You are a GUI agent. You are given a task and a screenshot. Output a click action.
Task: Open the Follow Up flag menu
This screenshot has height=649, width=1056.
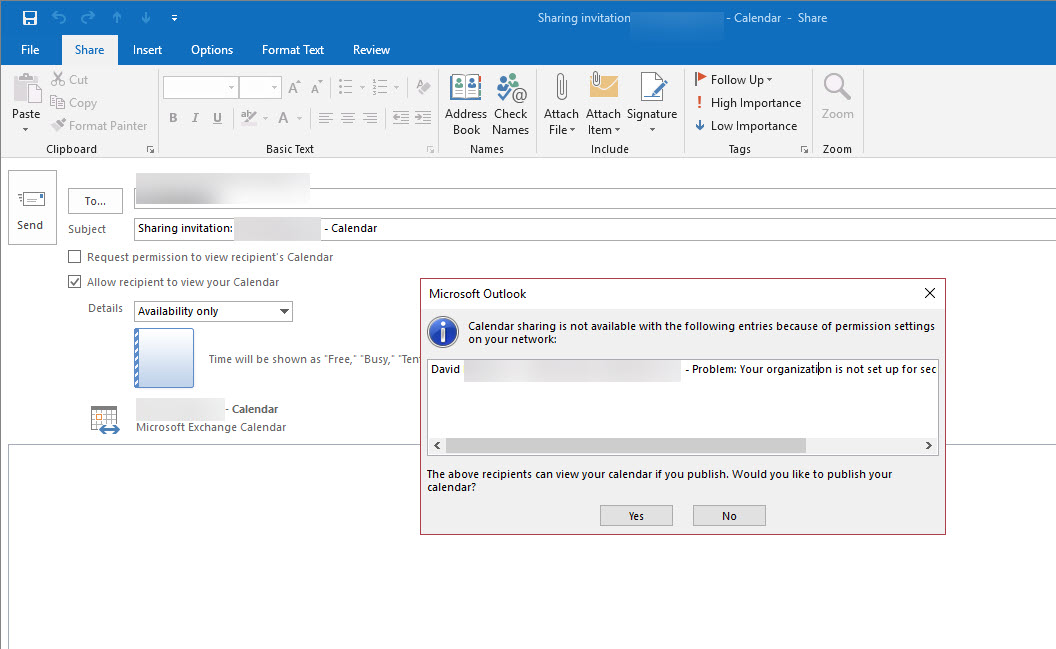(733, 79)
